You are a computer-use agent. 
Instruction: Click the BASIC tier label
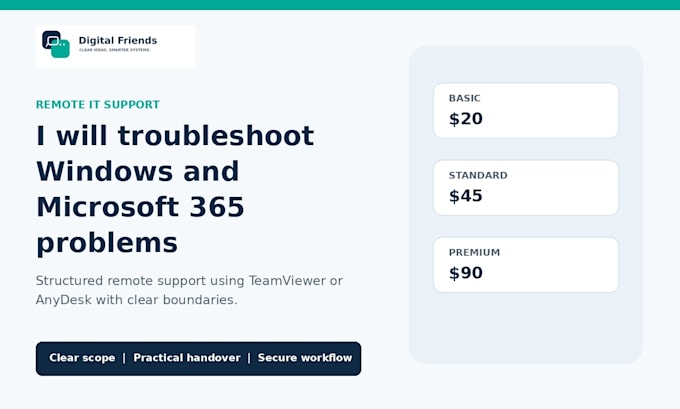[x=464, y=98]
